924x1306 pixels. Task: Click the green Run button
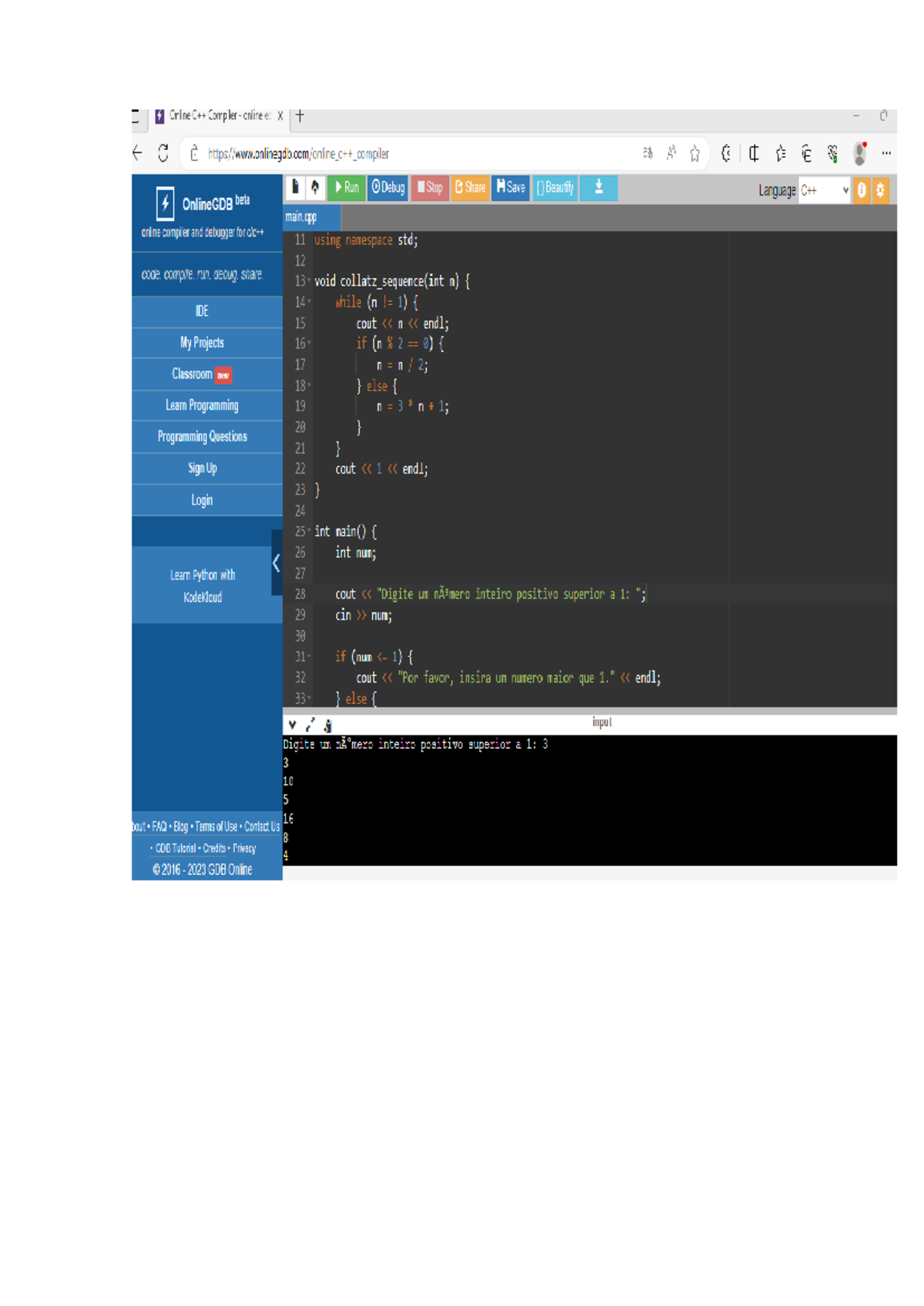(x=346, y=188)
